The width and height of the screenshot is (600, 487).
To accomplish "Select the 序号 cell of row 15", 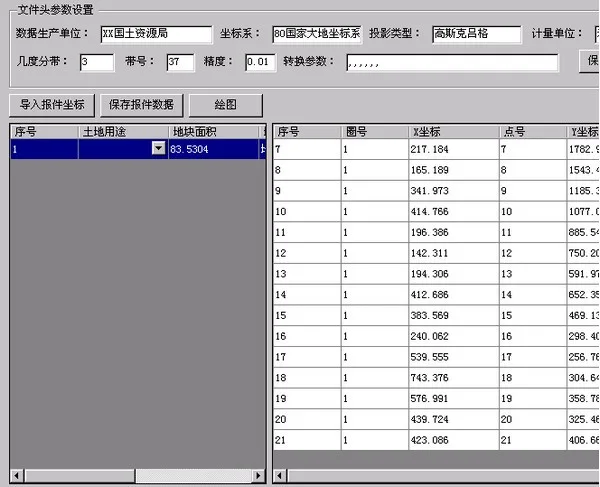I will click(x=307, y=315).
